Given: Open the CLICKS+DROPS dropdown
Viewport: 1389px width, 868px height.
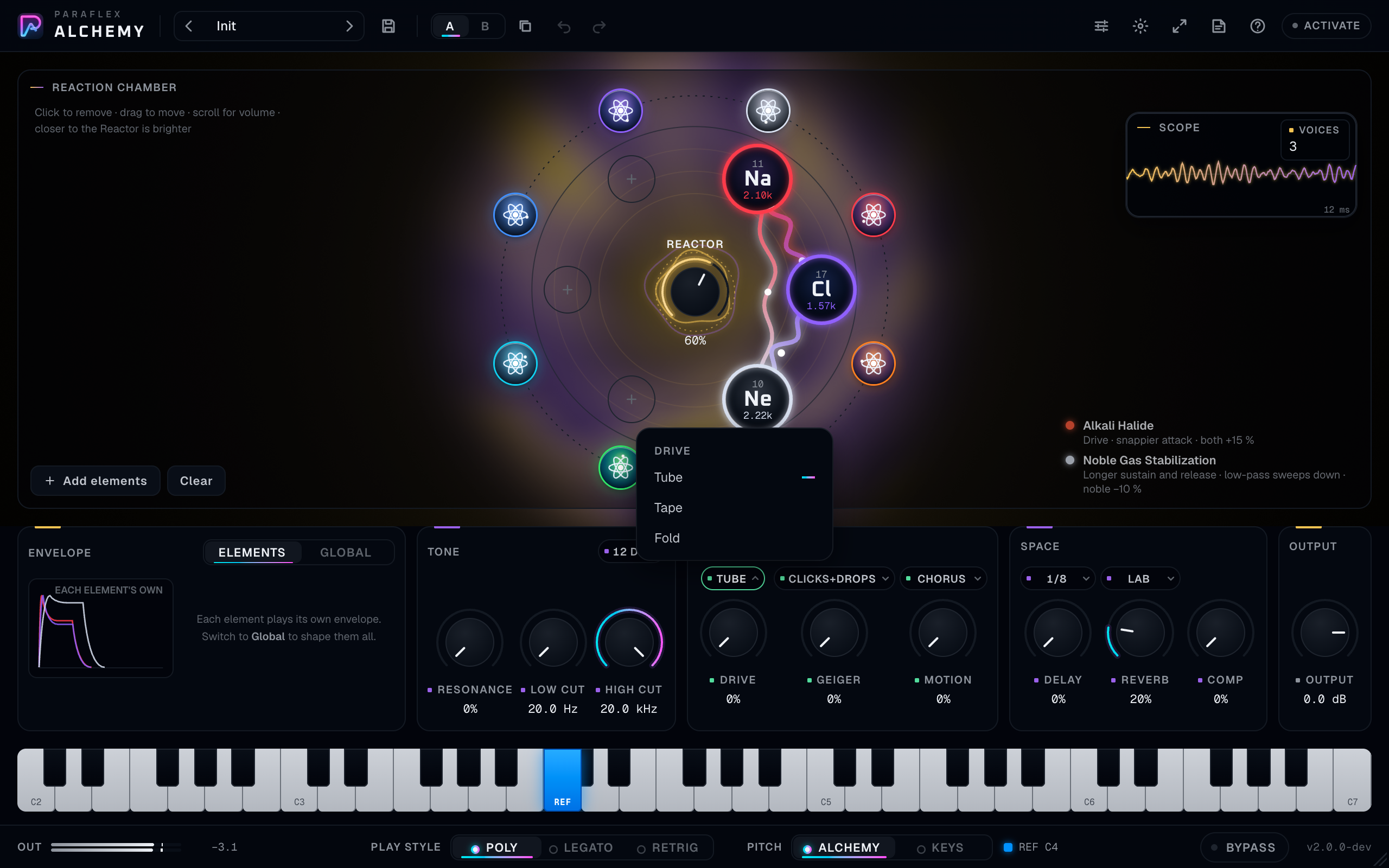Looking at the screenshot, I should [834, 579].
